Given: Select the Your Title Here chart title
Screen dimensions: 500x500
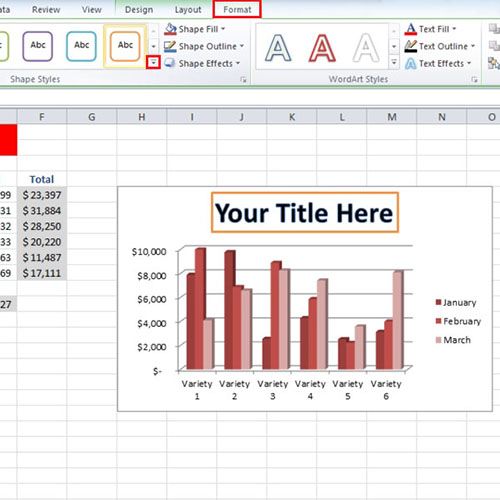Looking at the screenshot, I should [x=305, y=212].
